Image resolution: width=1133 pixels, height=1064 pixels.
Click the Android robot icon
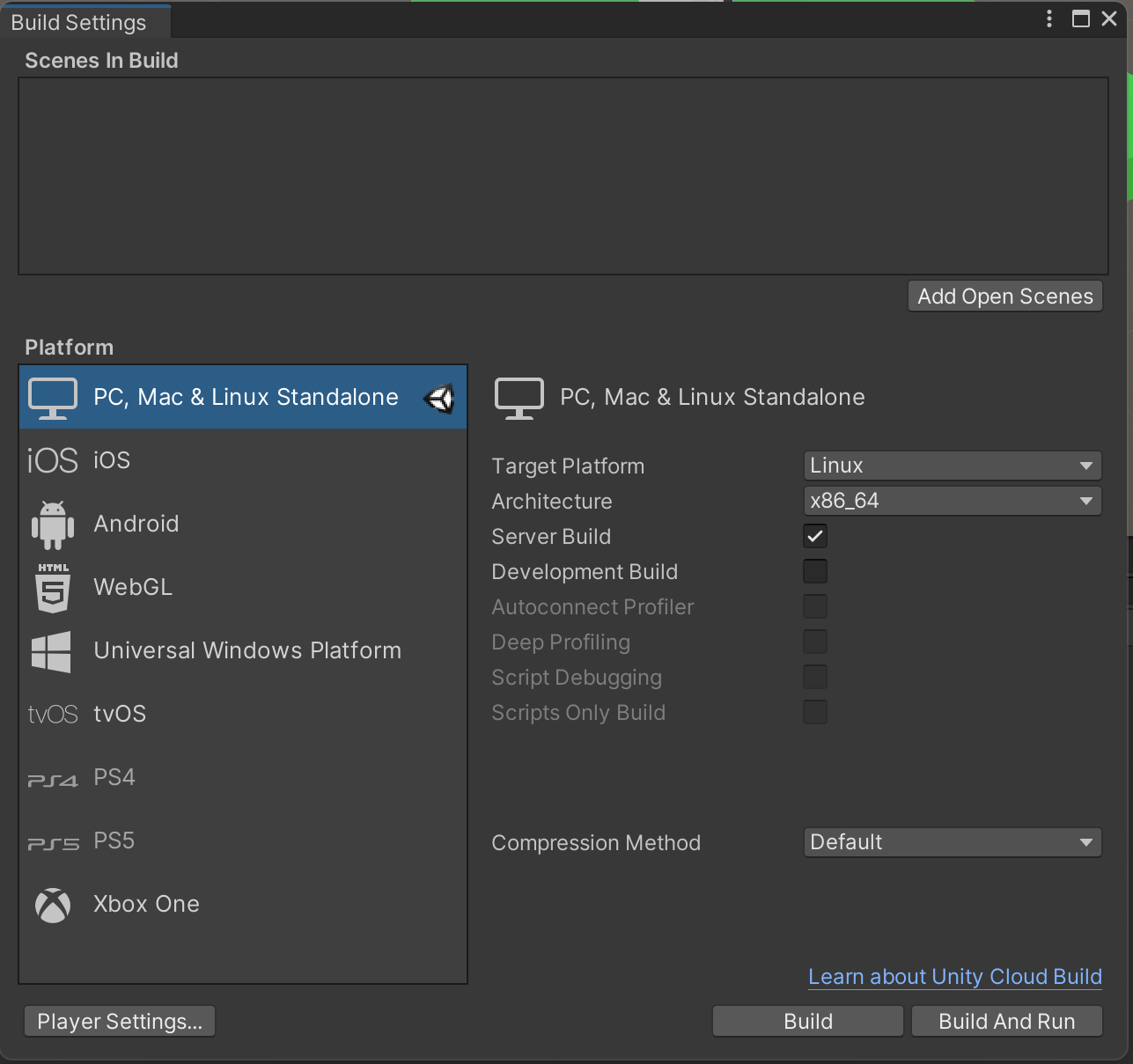(53, 525)
